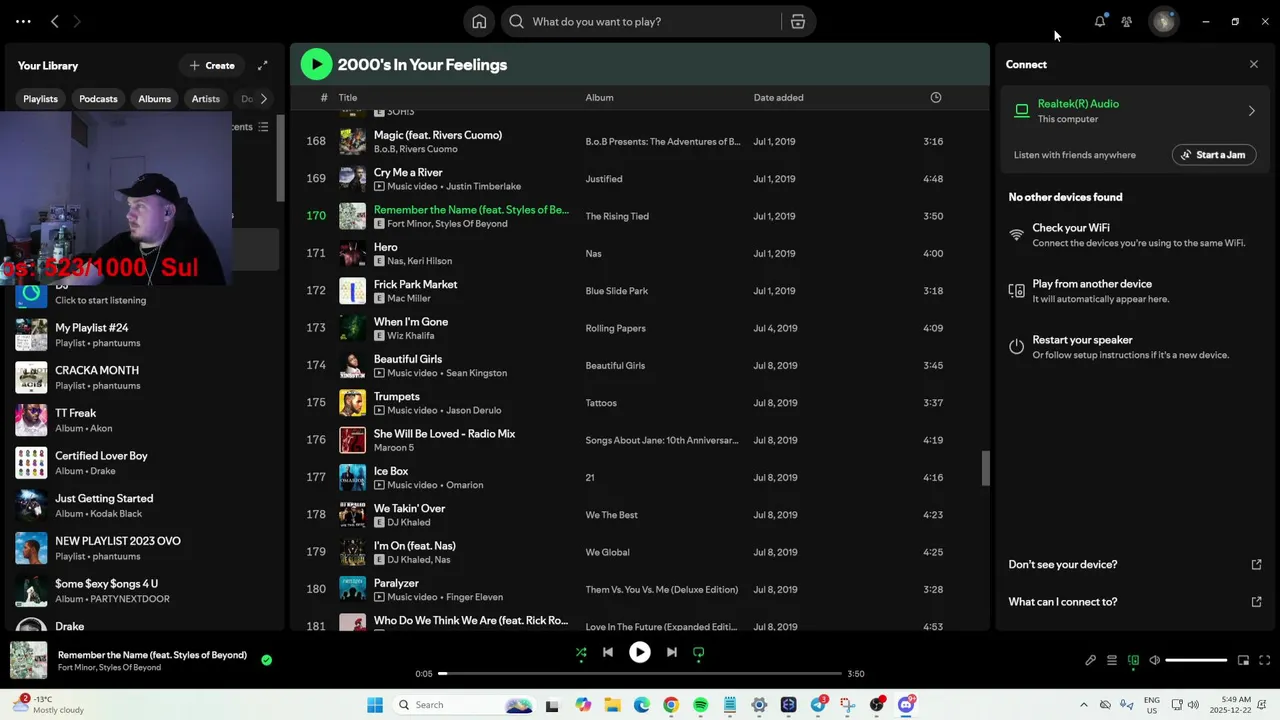Screen dimensions: 1280x720
Task: Click green check next to the now playing song
Action: coord(266,660)
